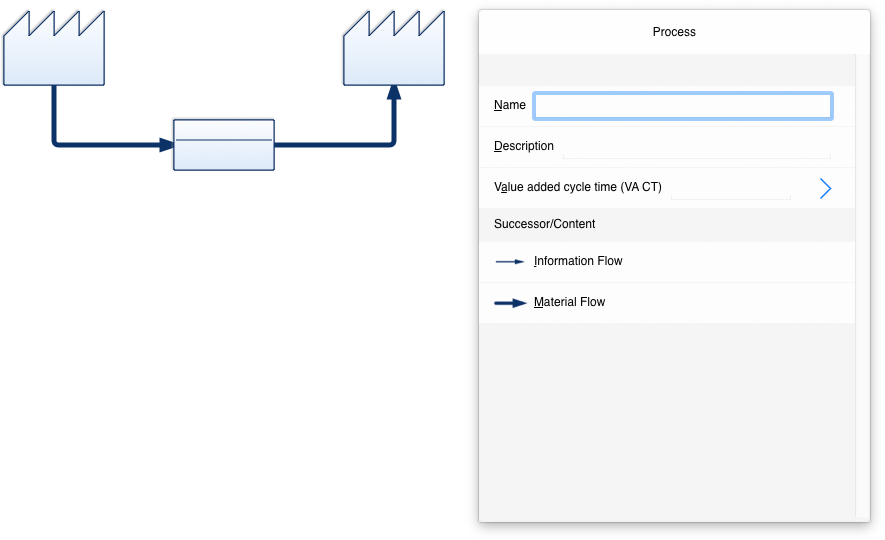Focus the Name input field
Viewport: 885px width, 540px height.
[x=683, y=106]
